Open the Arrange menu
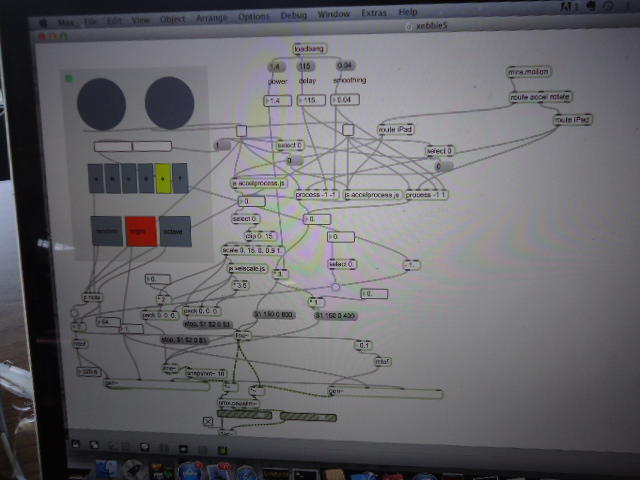Viewport: 640px width, 480px height. click(x=211, y=18)
